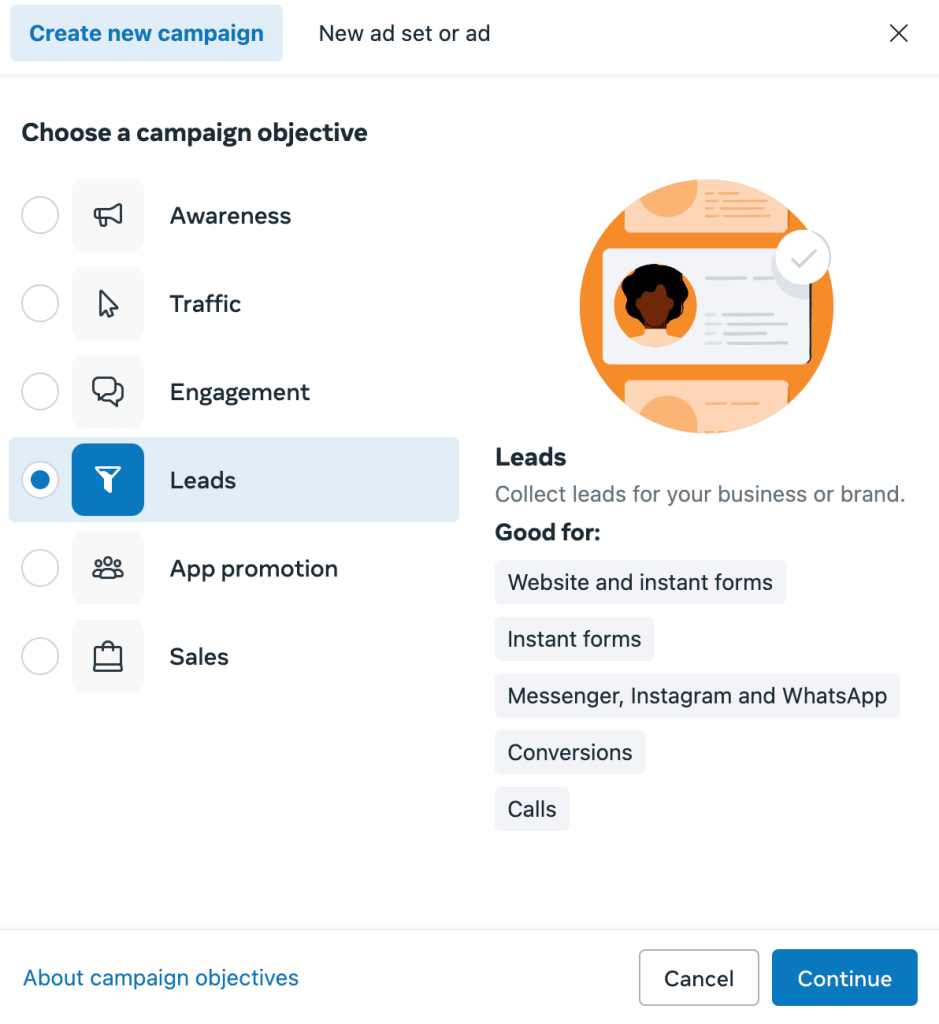The width and height of the screenshot is (939, 1024).
Task: Click the Awareness megaphone icon
Action: pyautogui.click(x=108, y=215)
